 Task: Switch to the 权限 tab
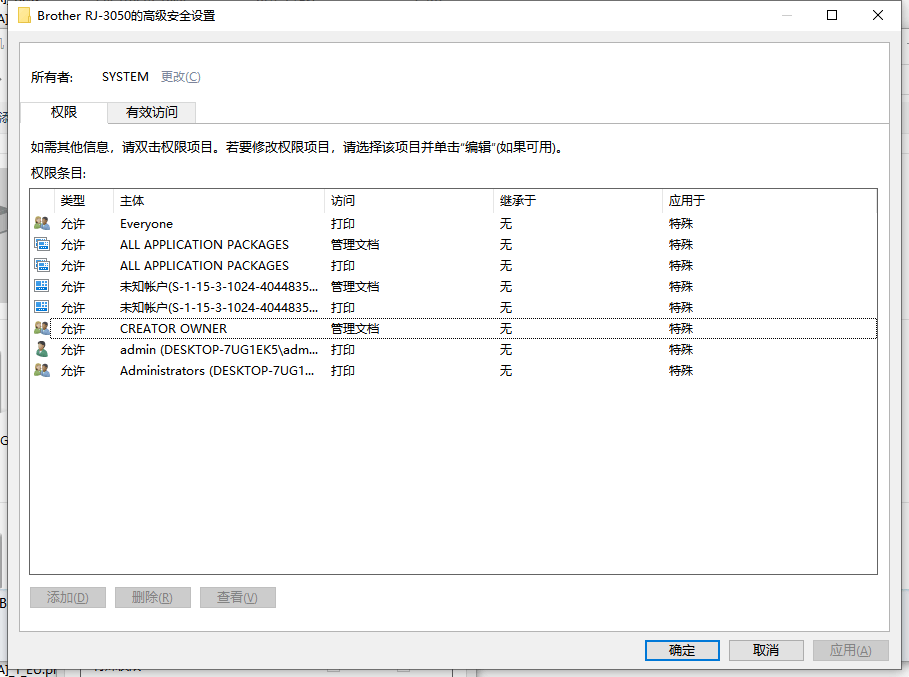[x=64, y=112]
